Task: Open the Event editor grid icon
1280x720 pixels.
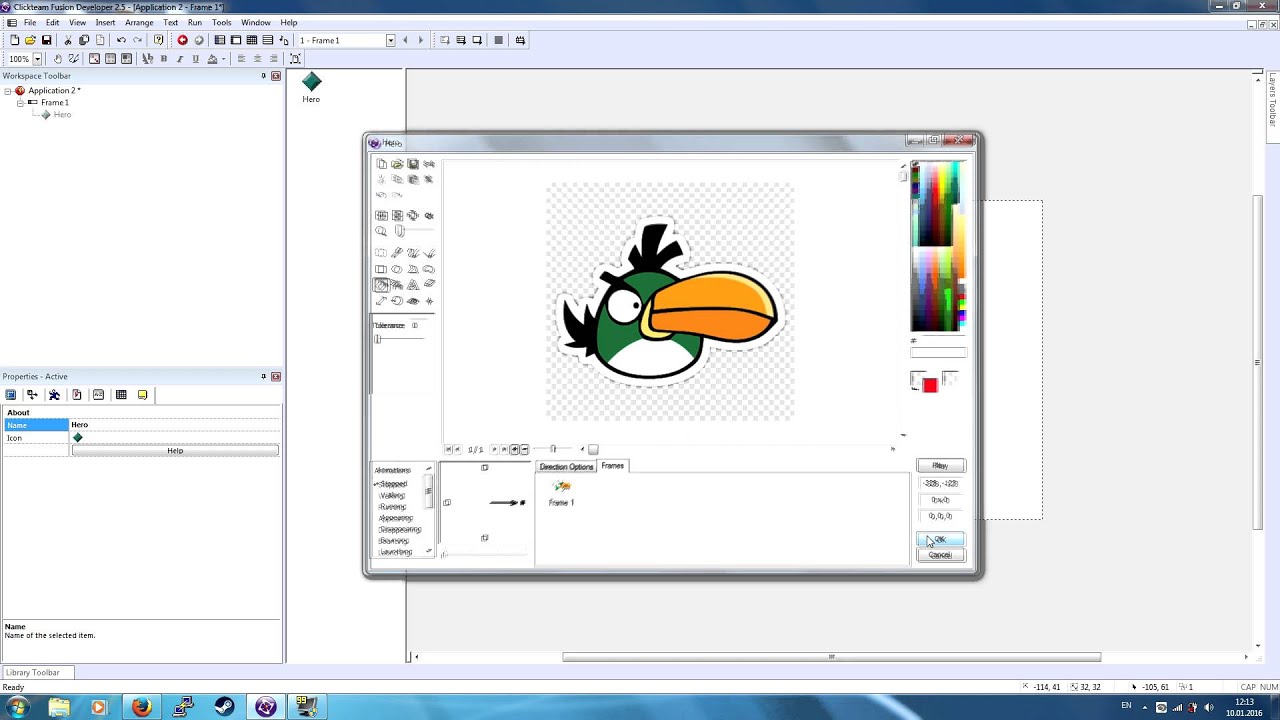Action: (x=251, y=40)
